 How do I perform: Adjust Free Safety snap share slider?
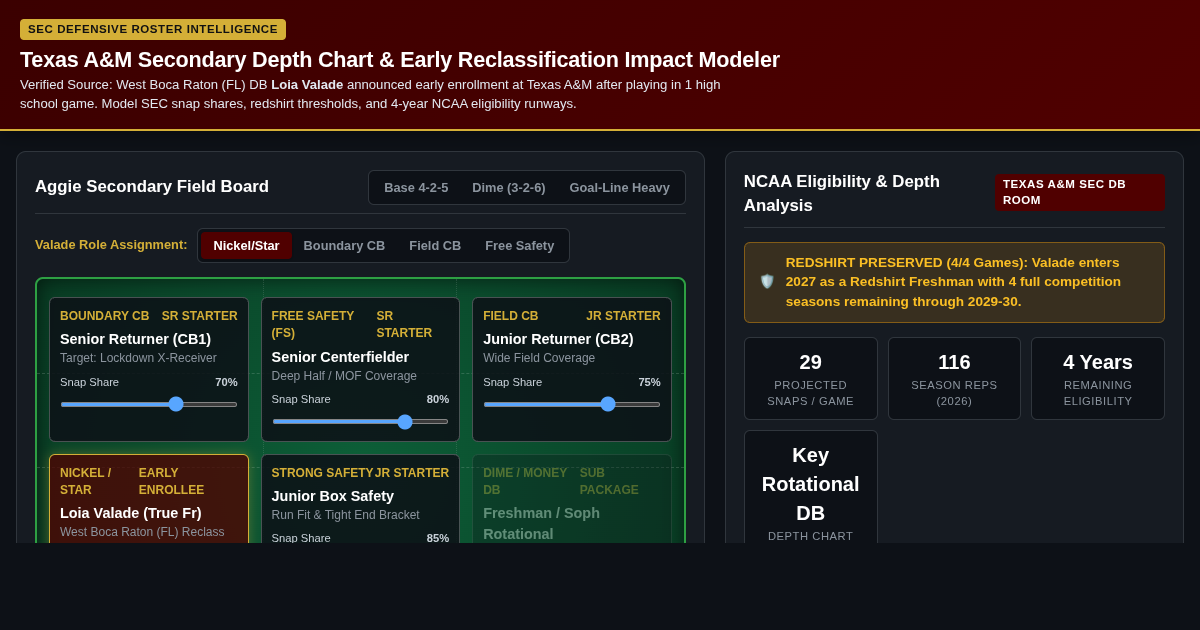point(360,421)
